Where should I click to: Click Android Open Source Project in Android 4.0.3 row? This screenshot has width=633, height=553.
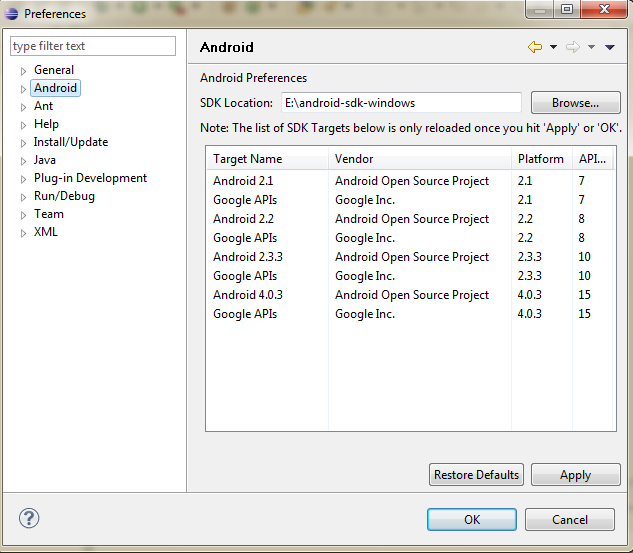coord(412,295)
